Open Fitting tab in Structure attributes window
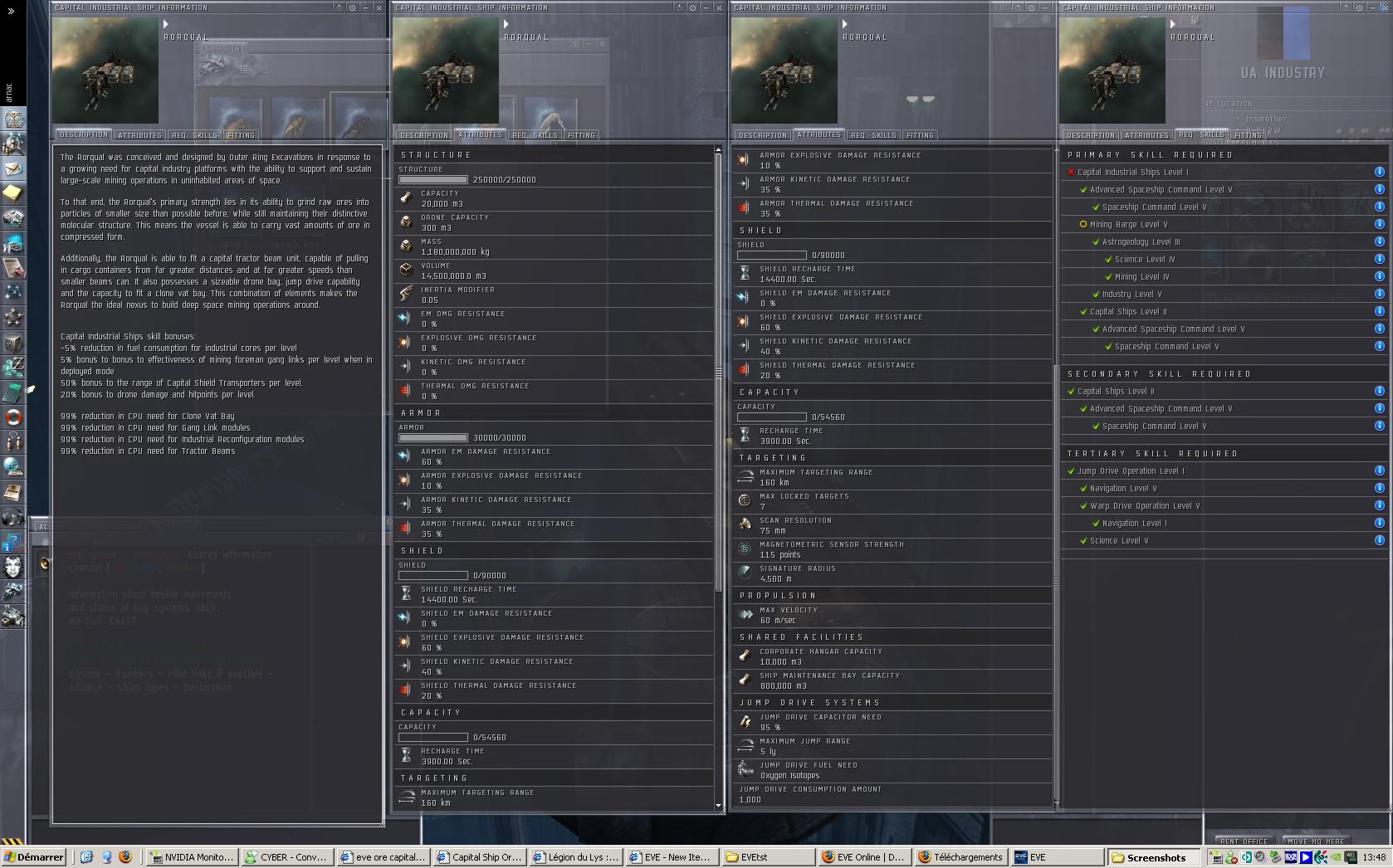1393x868 pixels. [x=581, y=135]
